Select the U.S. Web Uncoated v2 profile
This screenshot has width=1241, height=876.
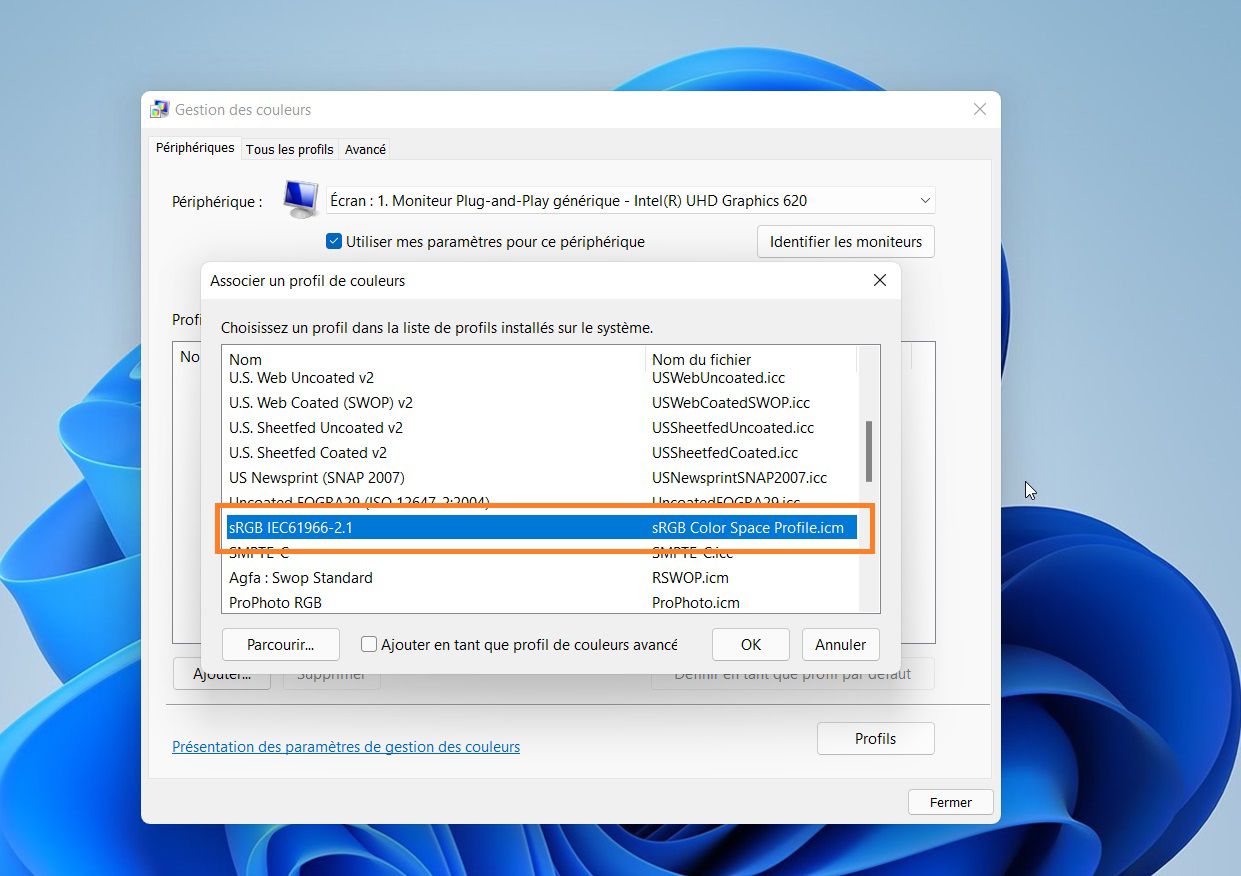(301, 378)
